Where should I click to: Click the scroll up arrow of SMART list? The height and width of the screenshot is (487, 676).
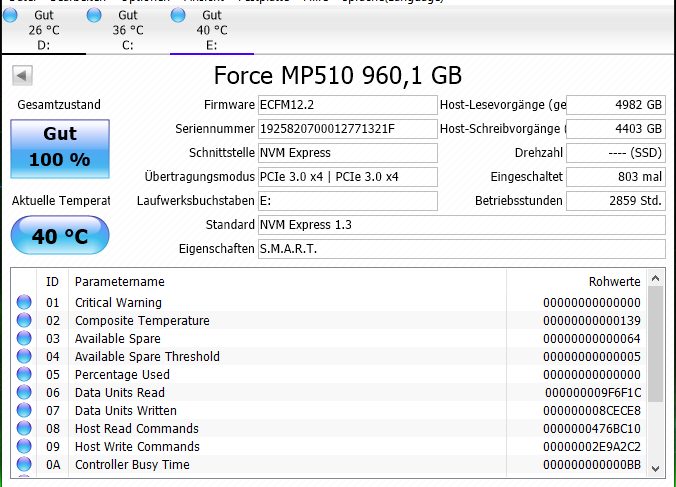655,278
